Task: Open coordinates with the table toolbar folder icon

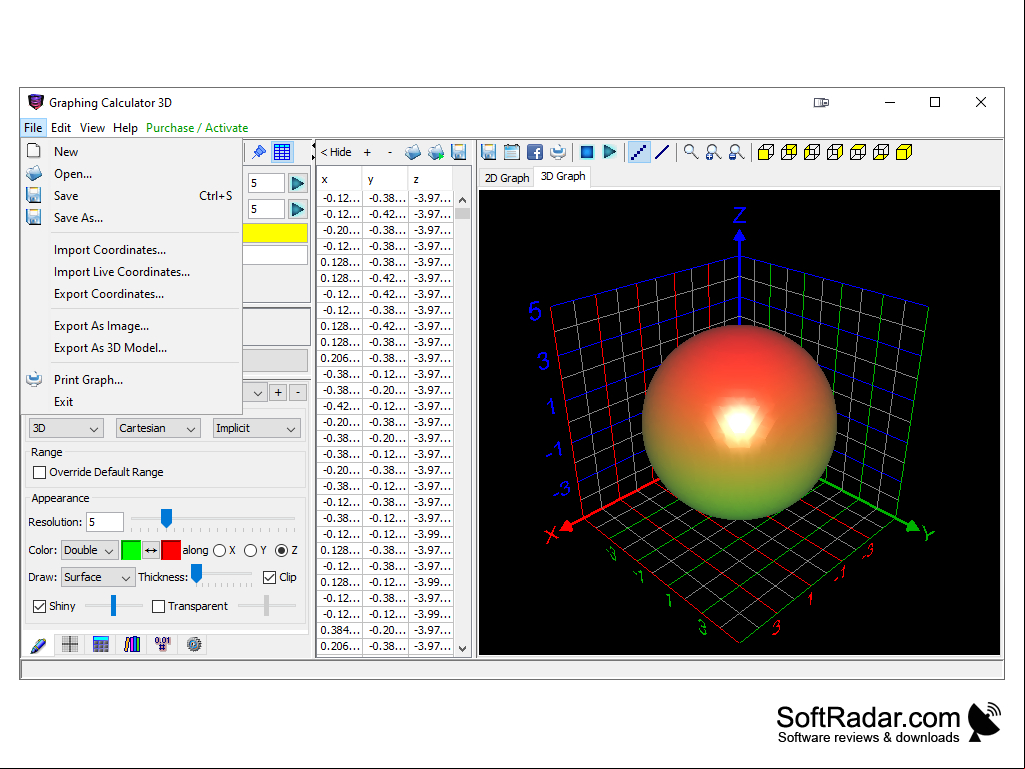Action: 412,152
